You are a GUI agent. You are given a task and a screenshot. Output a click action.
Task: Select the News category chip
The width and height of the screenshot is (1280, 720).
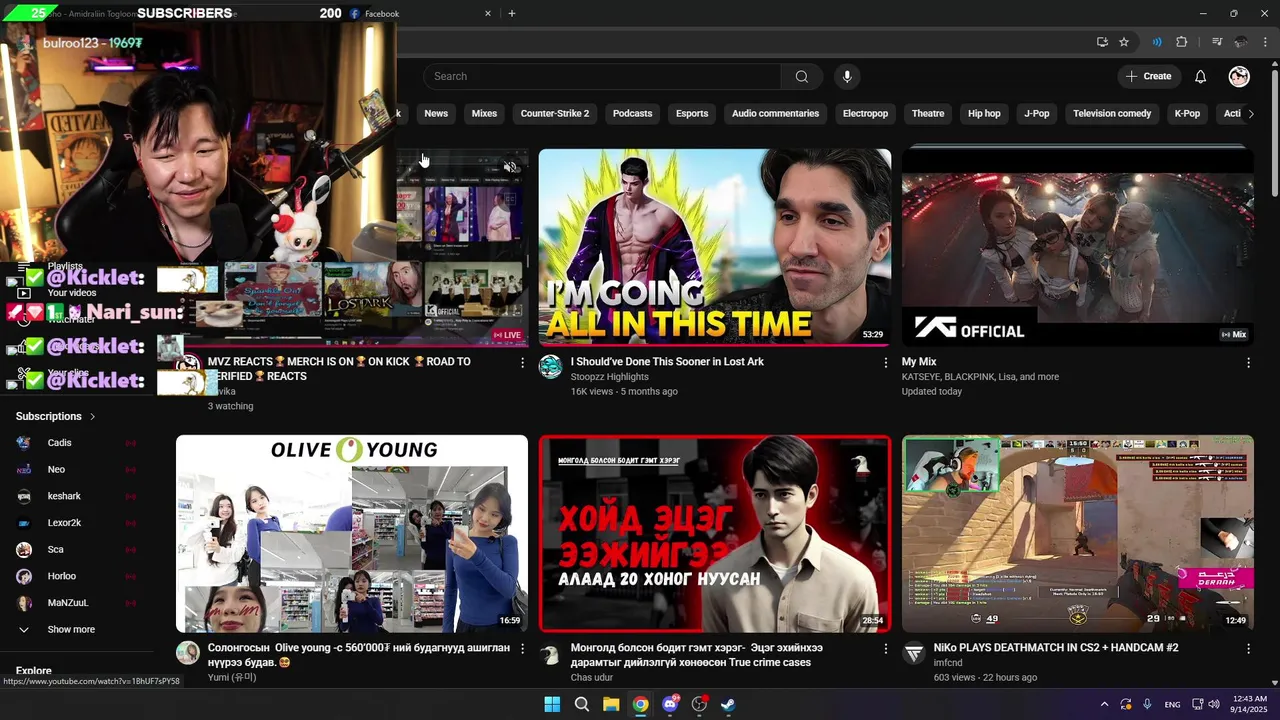[436, 113]
